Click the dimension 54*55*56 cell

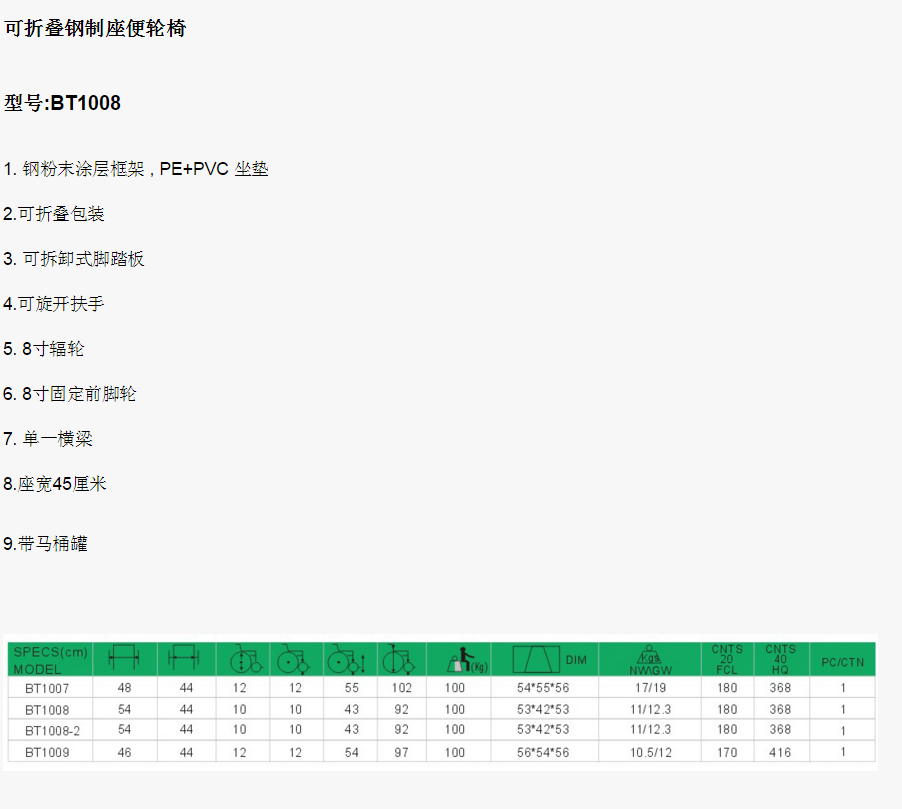(543, 688)
